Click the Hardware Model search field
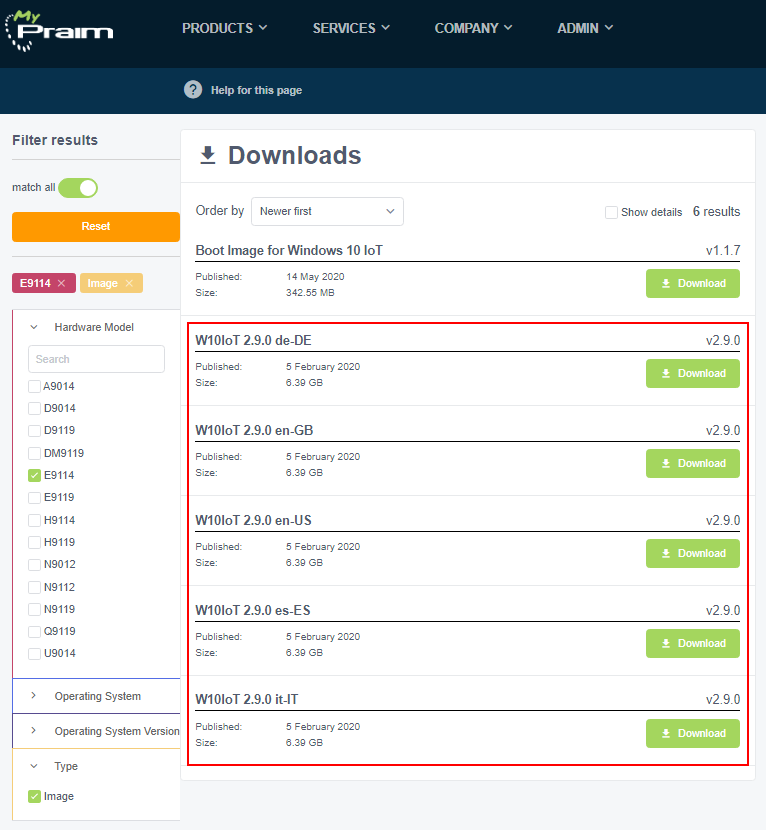 (96, 359)
